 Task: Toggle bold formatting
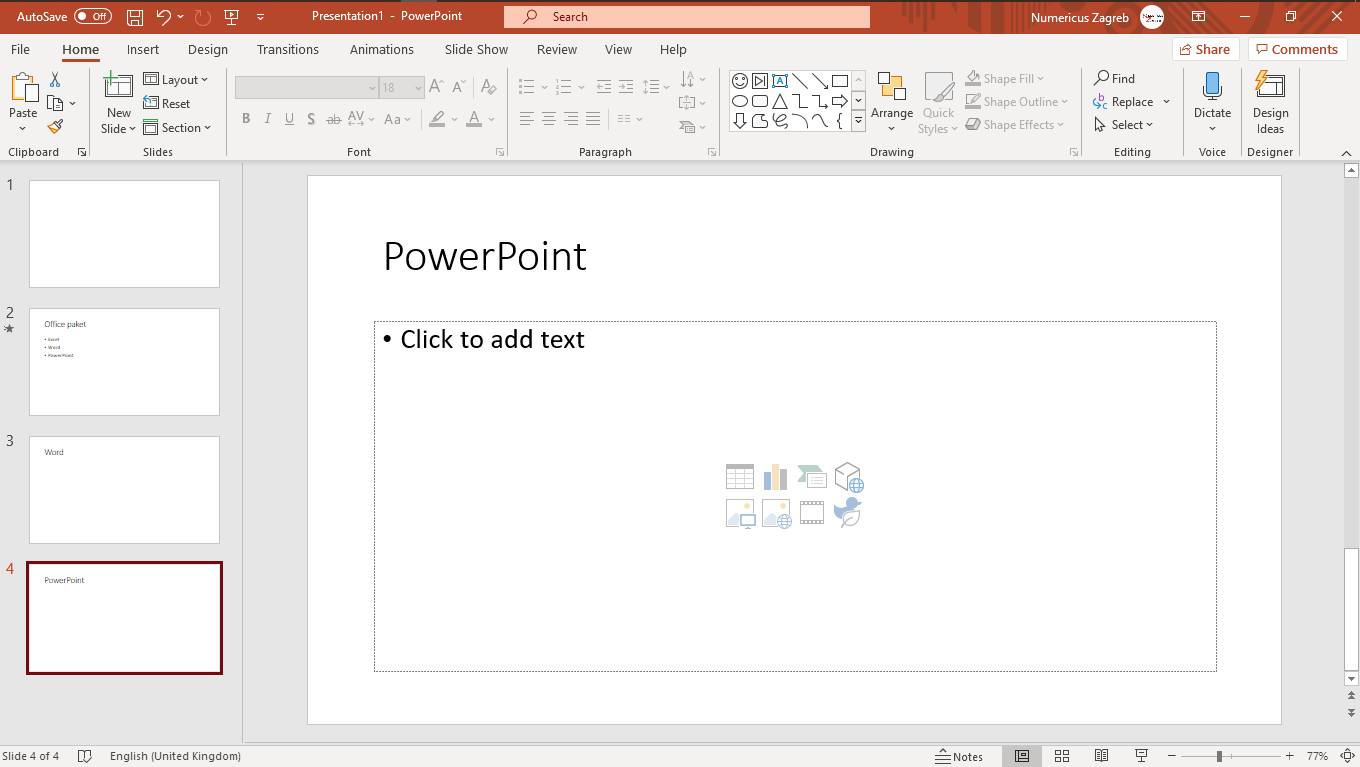tap(246, 118)
